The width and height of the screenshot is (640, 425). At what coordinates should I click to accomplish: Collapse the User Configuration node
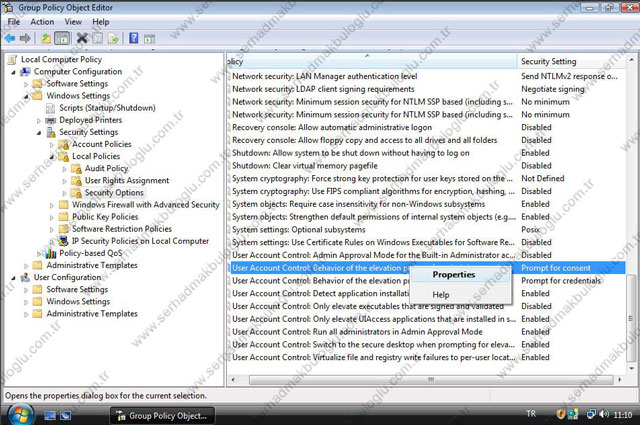pos(13,278)
